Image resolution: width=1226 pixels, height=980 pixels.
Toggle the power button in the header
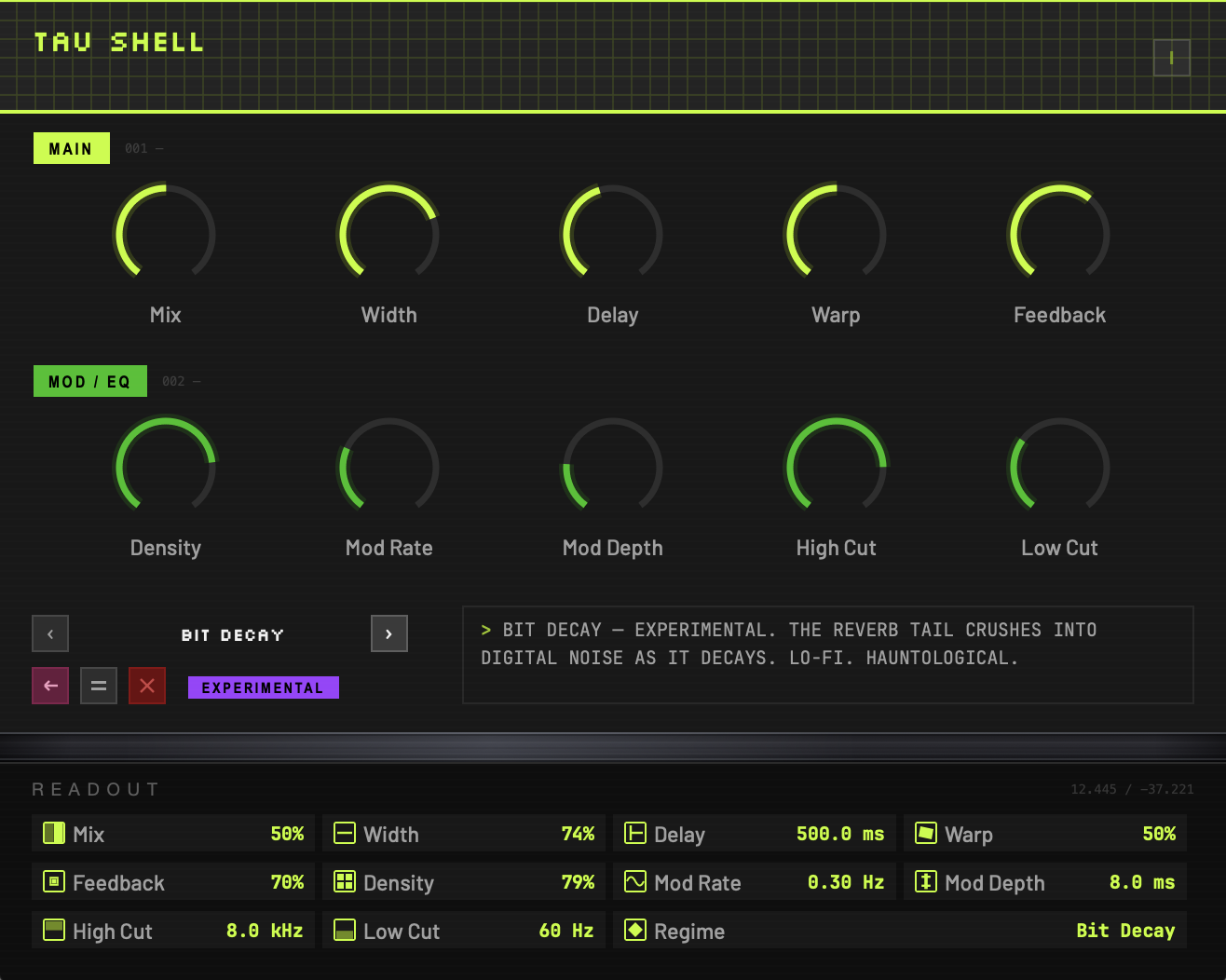click(1172, 58)
